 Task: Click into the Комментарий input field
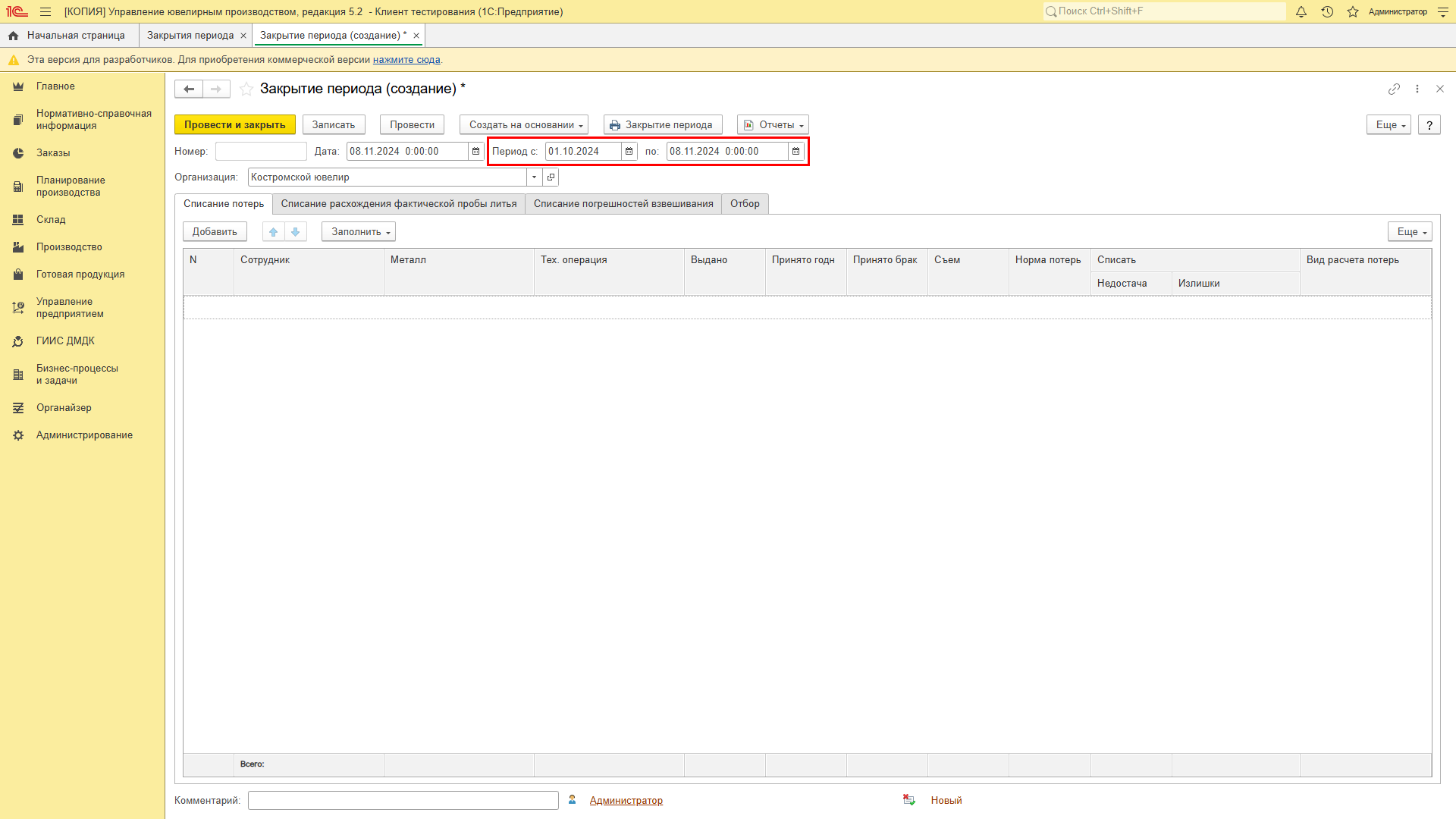[403, 800]
